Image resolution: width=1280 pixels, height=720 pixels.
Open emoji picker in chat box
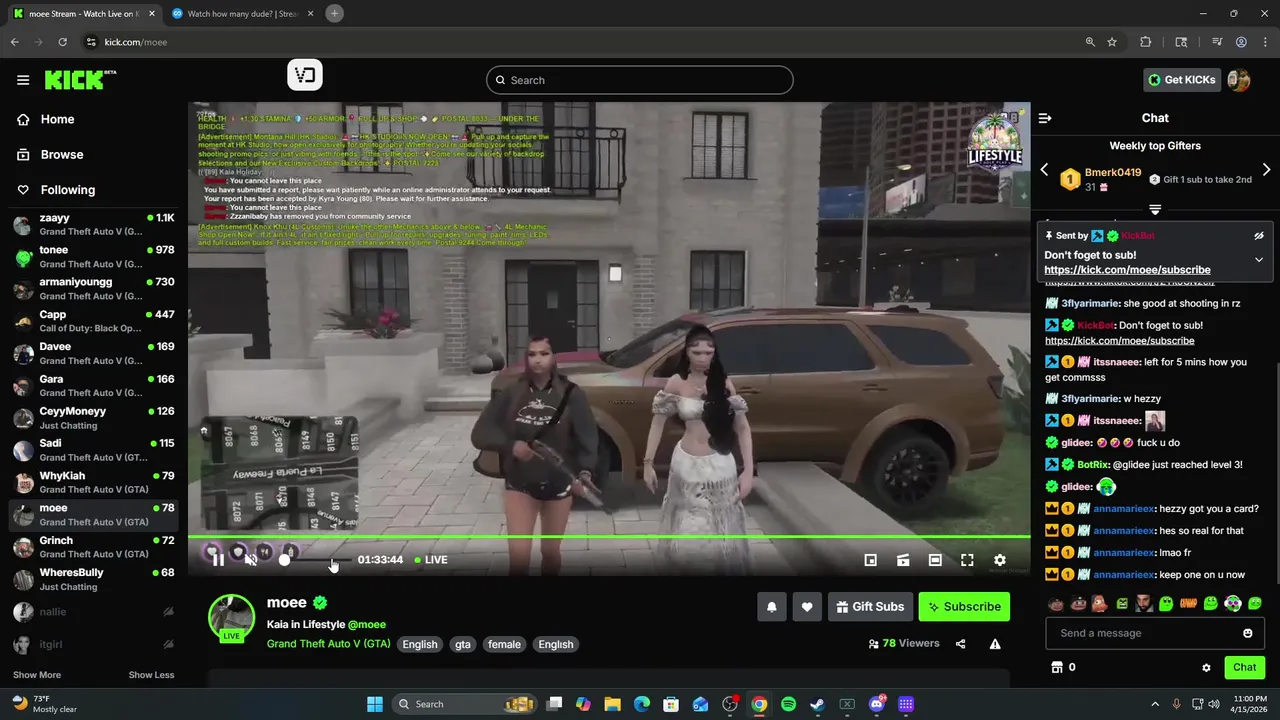pyautogui.click(x=1247, y=633)
